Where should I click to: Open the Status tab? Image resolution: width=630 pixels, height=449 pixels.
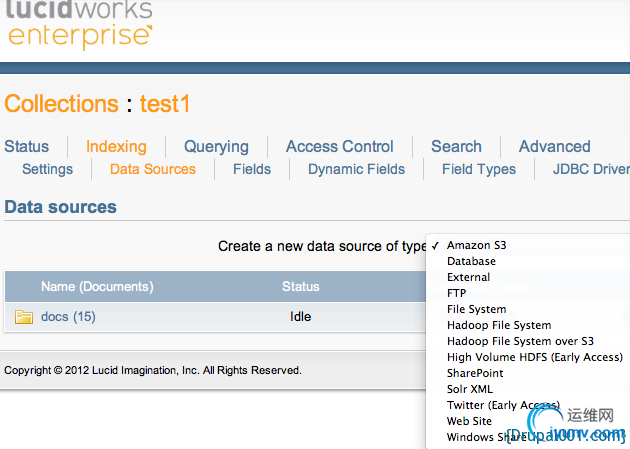click(27, 147)
